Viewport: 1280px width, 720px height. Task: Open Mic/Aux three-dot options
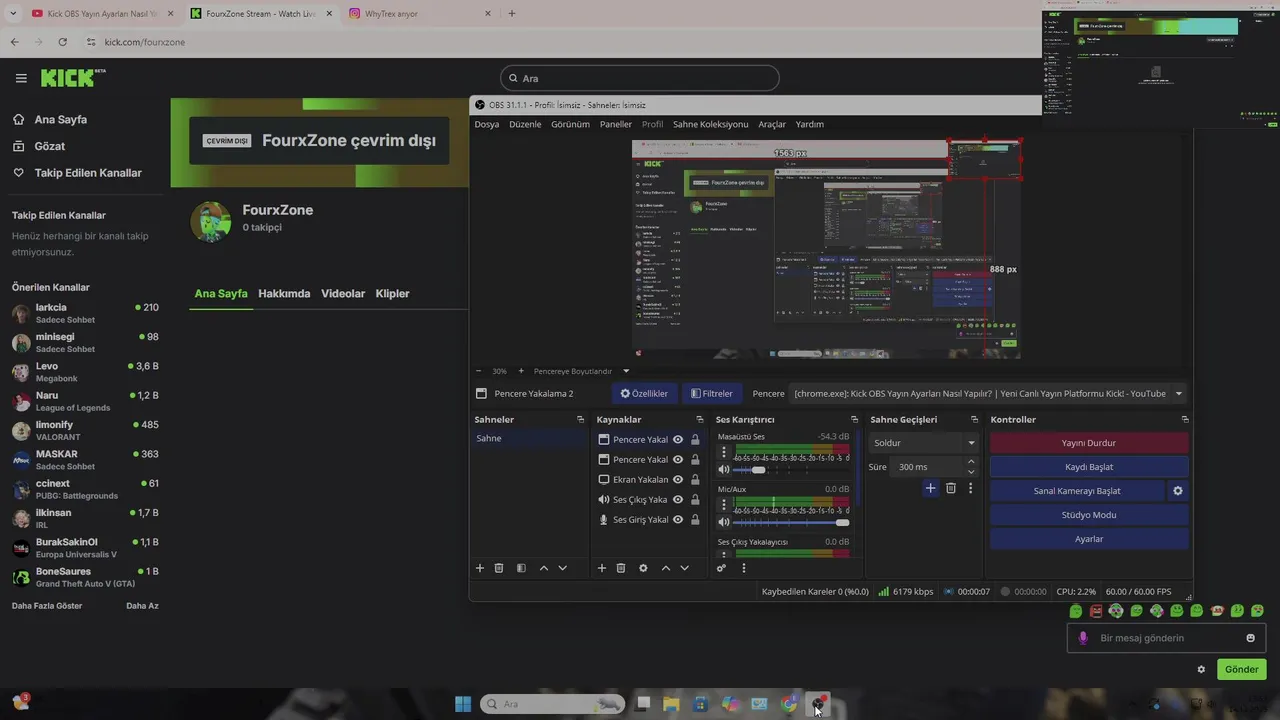[724, 505]
